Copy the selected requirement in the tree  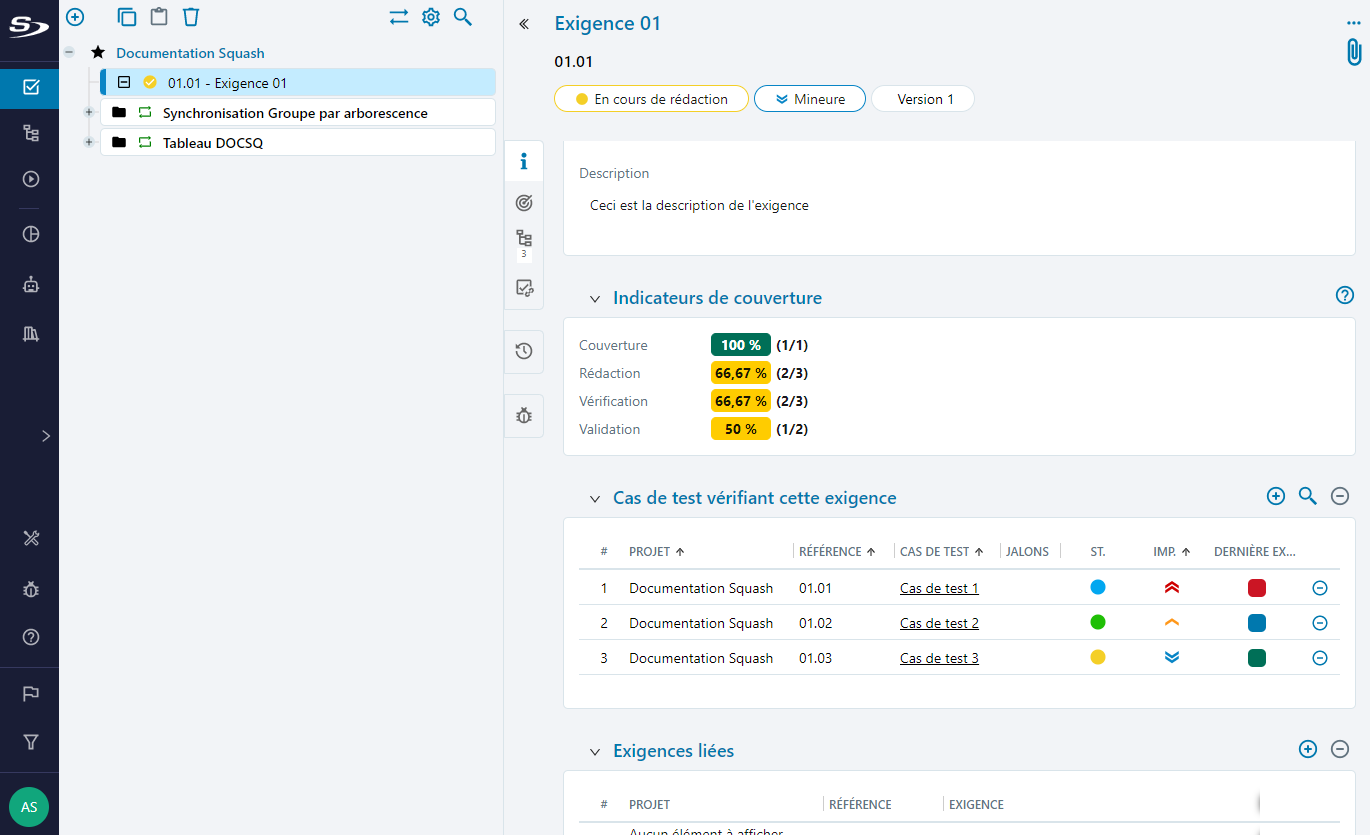(x=127, y=16)
